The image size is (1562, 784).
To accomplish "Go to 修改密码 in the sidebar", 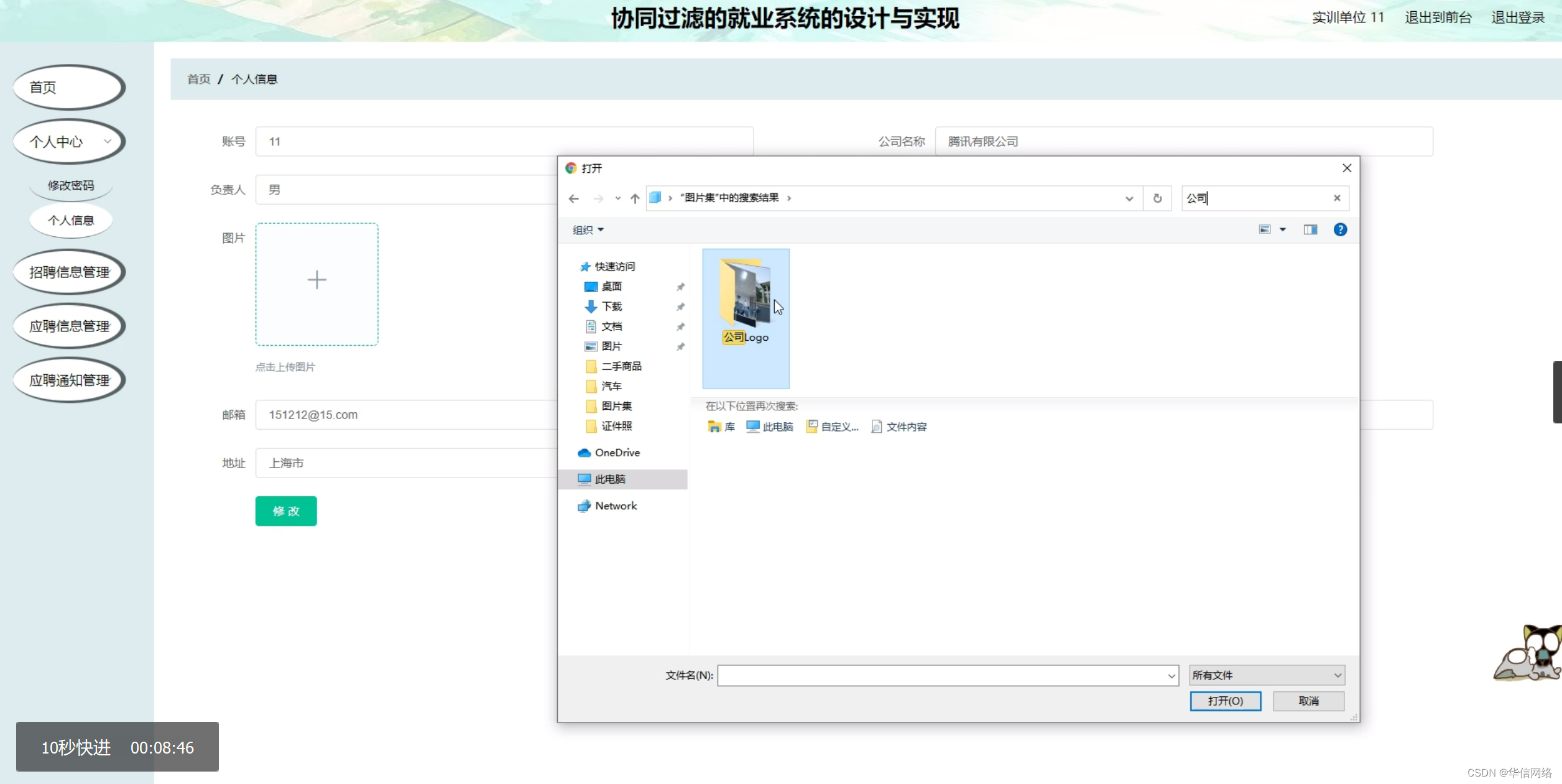I will point(71,185).
